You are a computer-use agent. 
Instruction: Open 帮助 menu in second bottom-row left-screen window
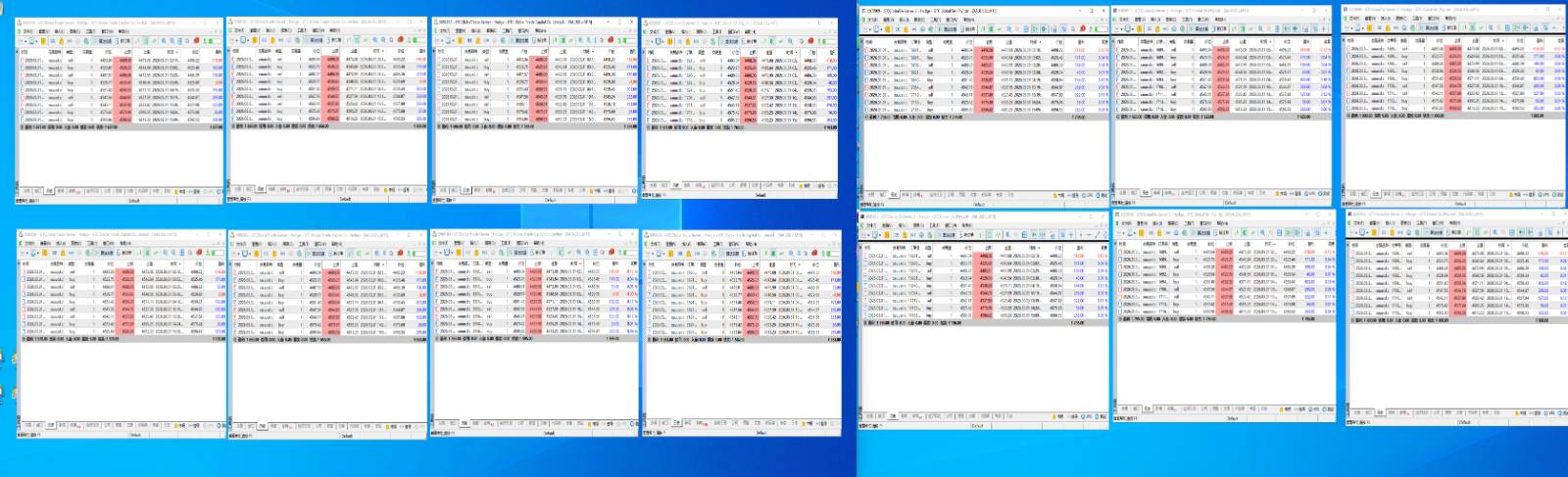click(x=336, y=243)
